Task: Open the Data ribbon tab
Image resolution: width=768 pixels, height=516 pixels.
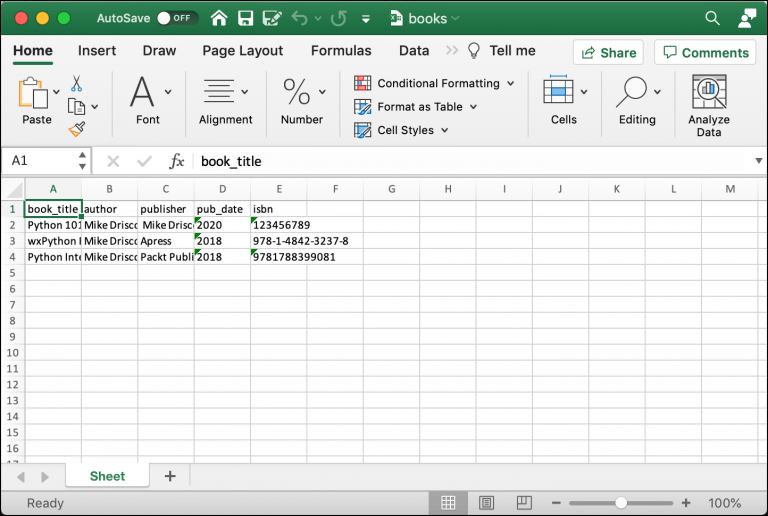Action: pyautogui.click(x=414, y=50)
